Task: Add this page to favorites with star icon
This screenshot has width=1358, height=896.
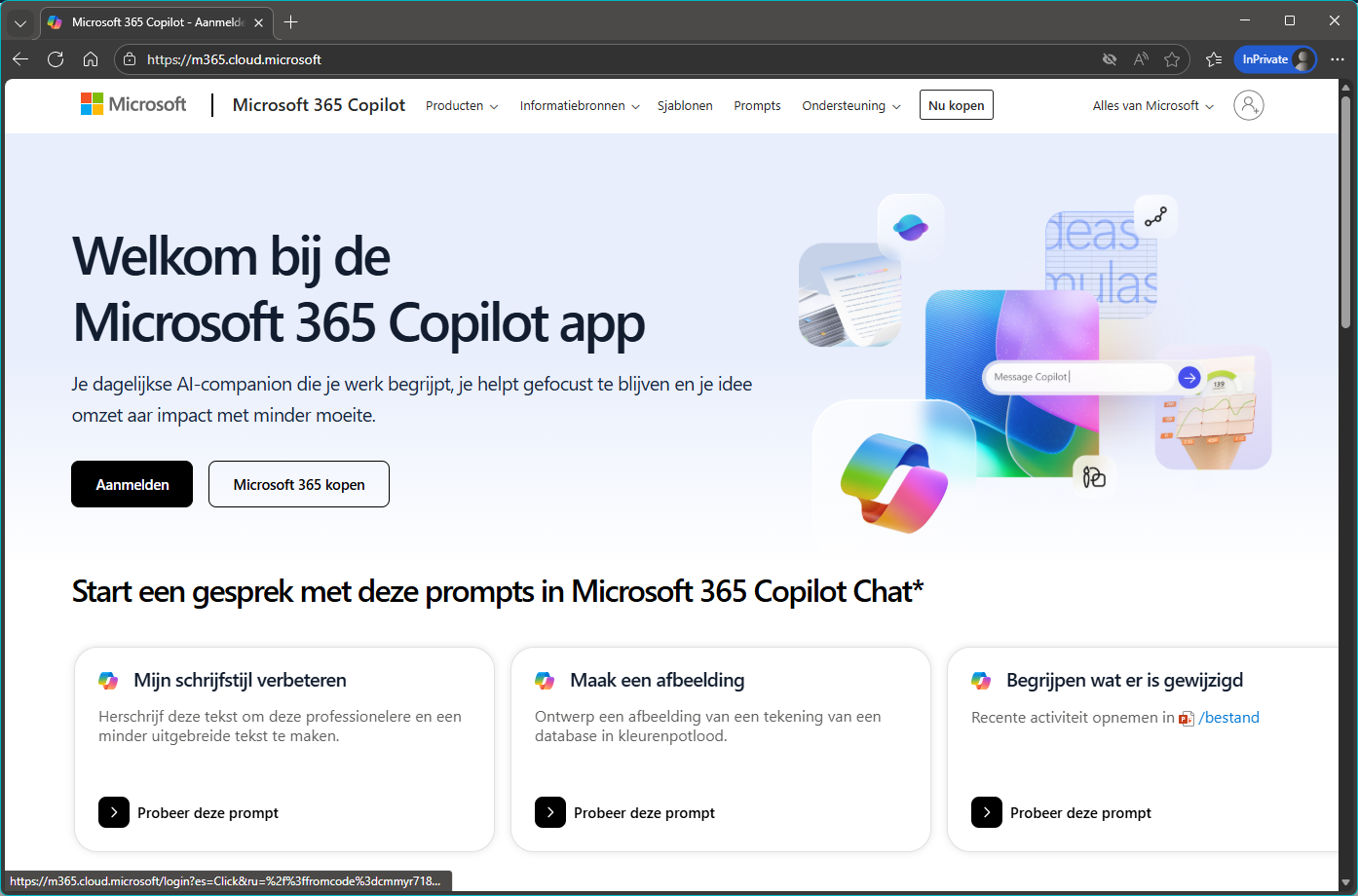Action: click(x=1172, y=59)
